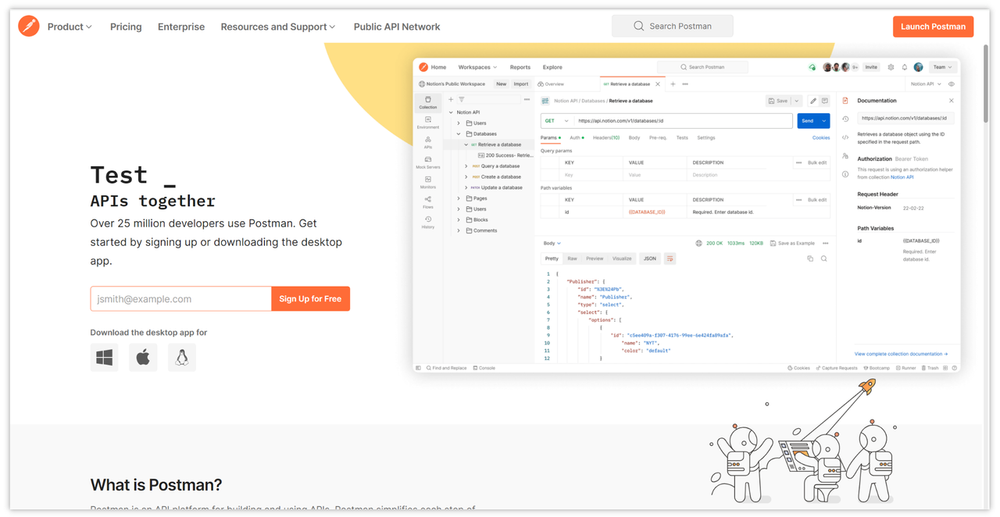The width and height of the screenshot is (1000, 517).
Task: Go to the Pricing page
Action: pos(126,27)
